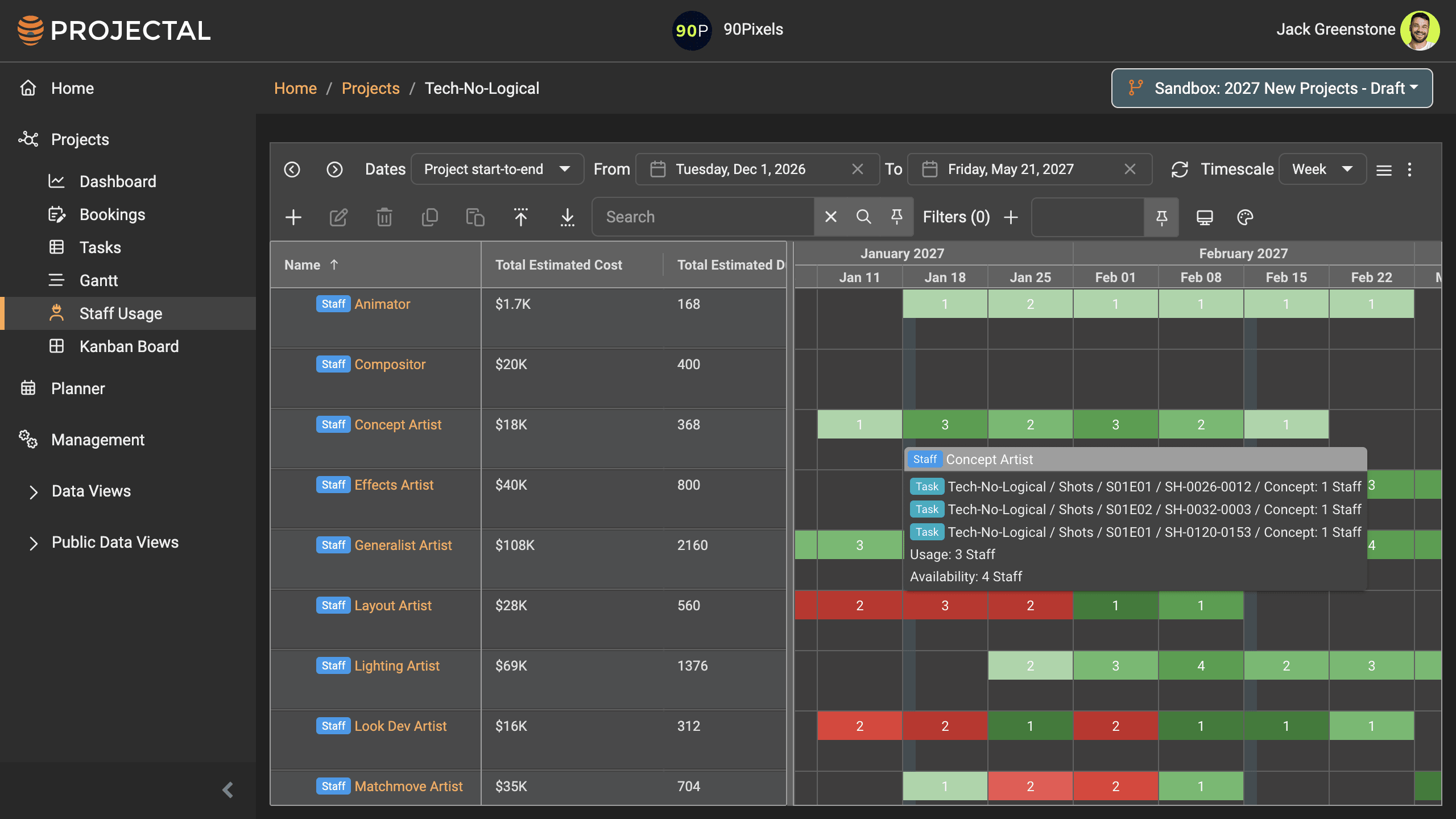Clear the search text with X icon
Viewport: 1456px width, 819px height.
pos(831,217)
